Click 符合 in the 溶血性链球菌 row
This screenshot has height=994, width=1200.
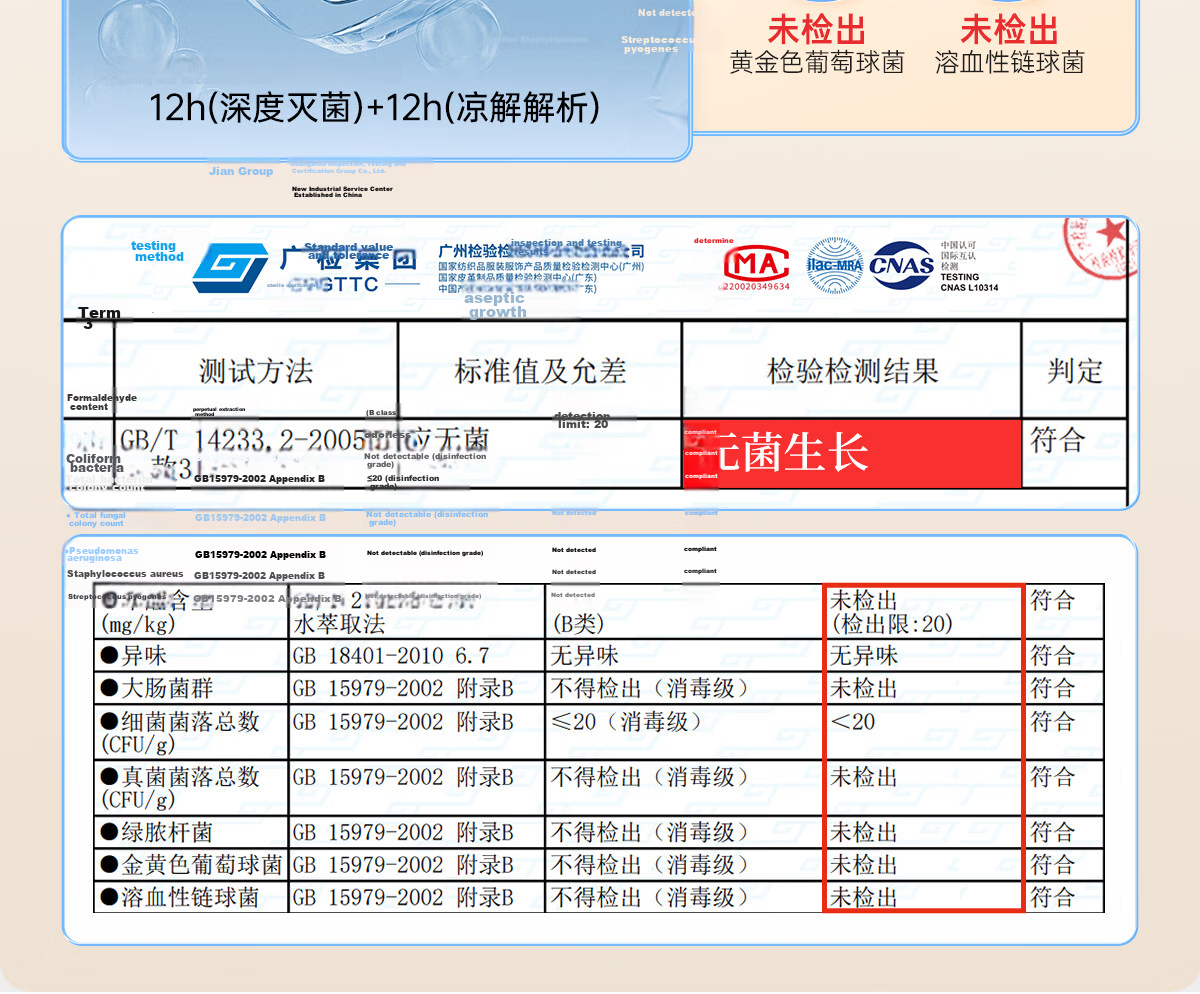(x=1053, y=898)
